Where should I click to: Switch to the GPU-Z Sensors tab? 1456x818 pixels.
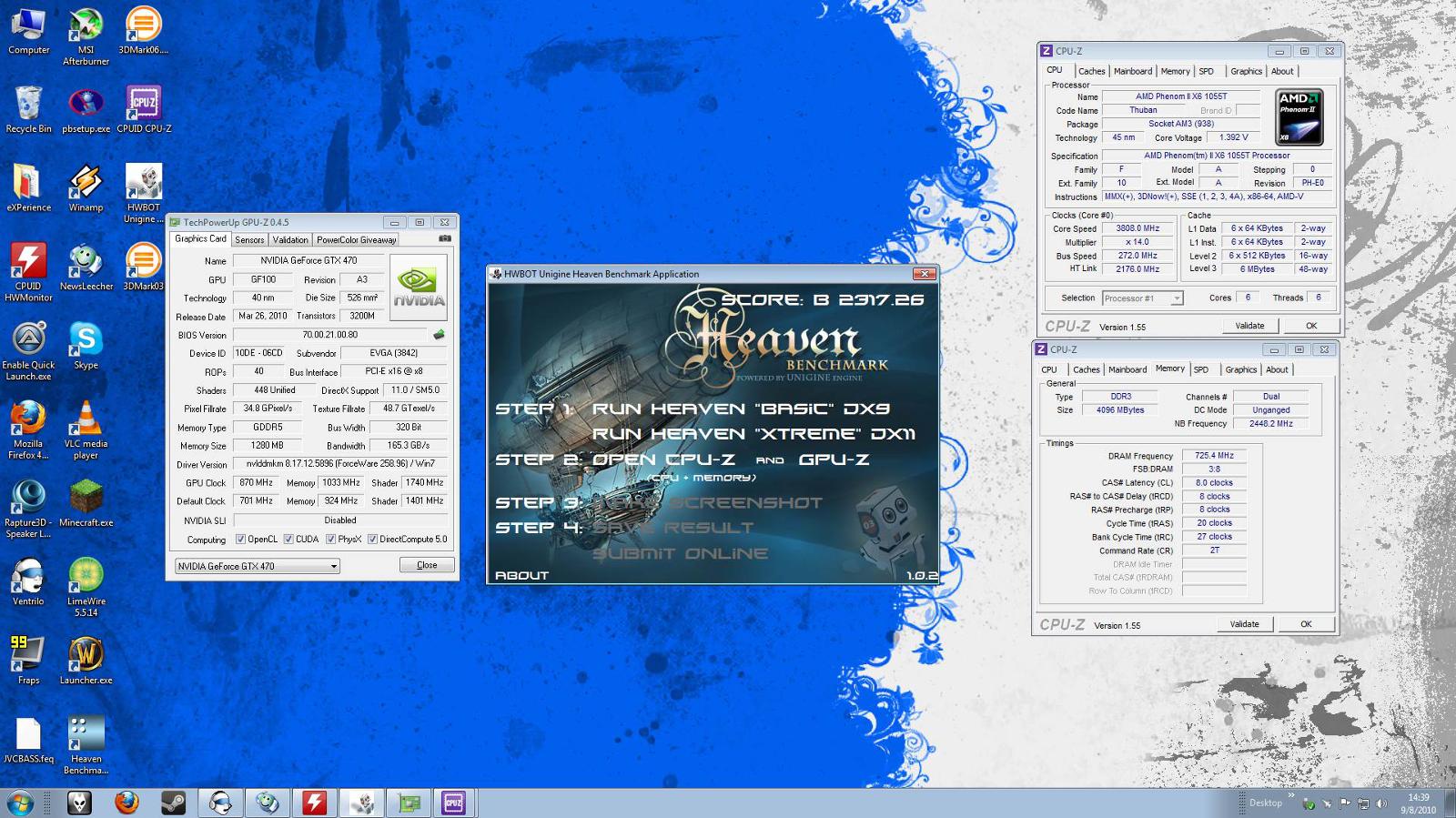tap(249, 240)
